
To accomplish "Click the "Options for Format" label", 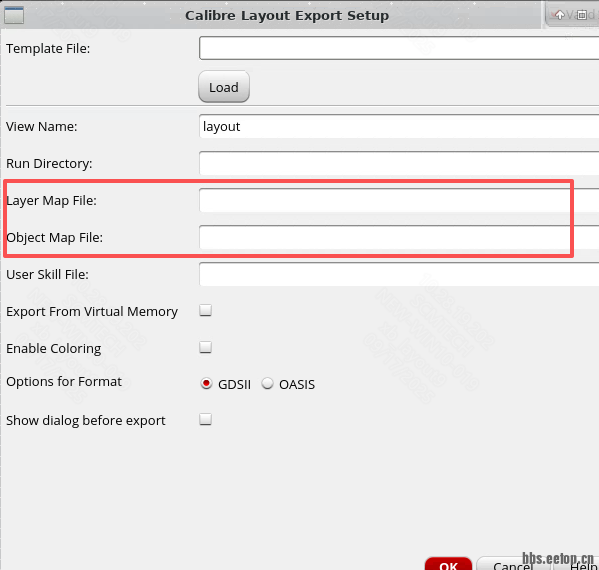I will pyautogui.click(x=64, y=381).
